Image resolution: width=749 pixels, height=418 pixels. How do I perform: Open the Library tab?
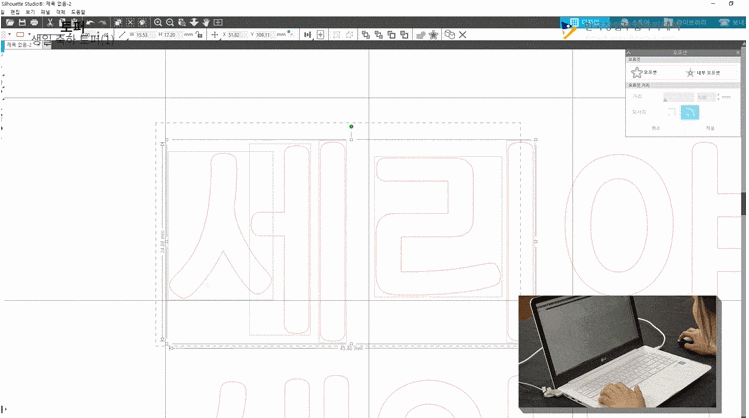pos(685,22)
